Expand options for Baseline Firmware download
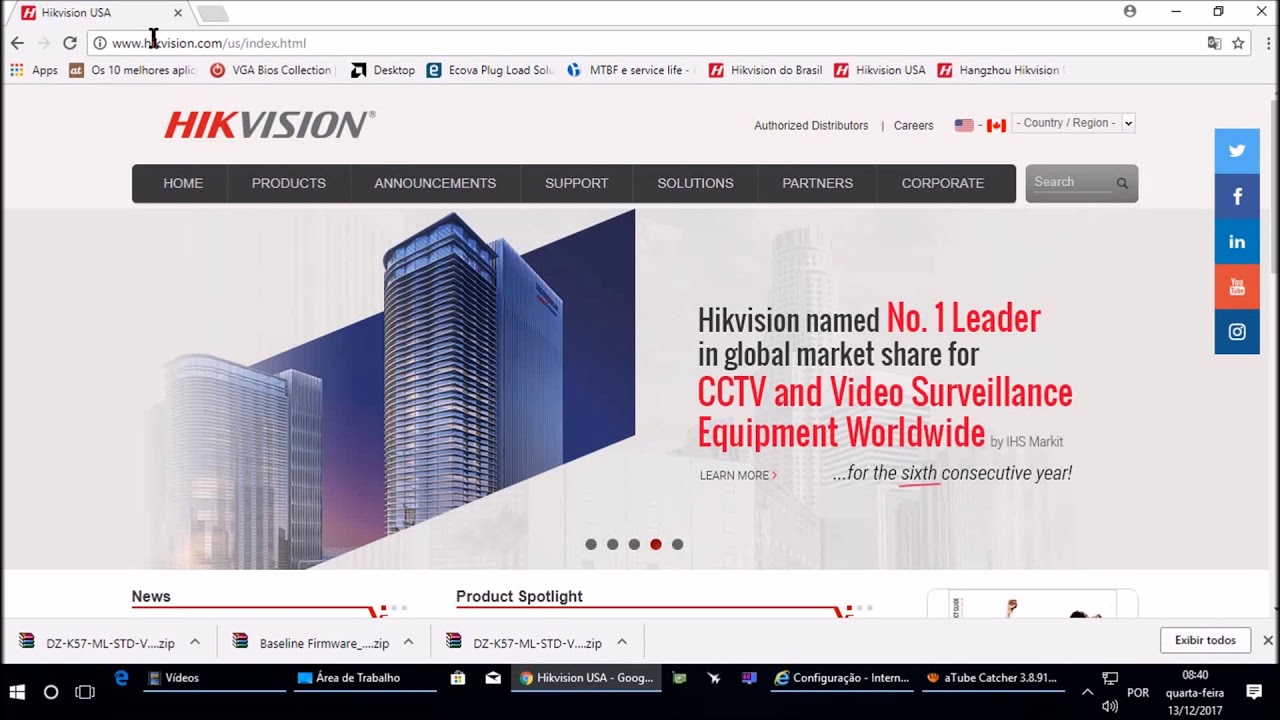This screenshot has width=1280, height=720. pyautogui.click(x=408, y=642)
